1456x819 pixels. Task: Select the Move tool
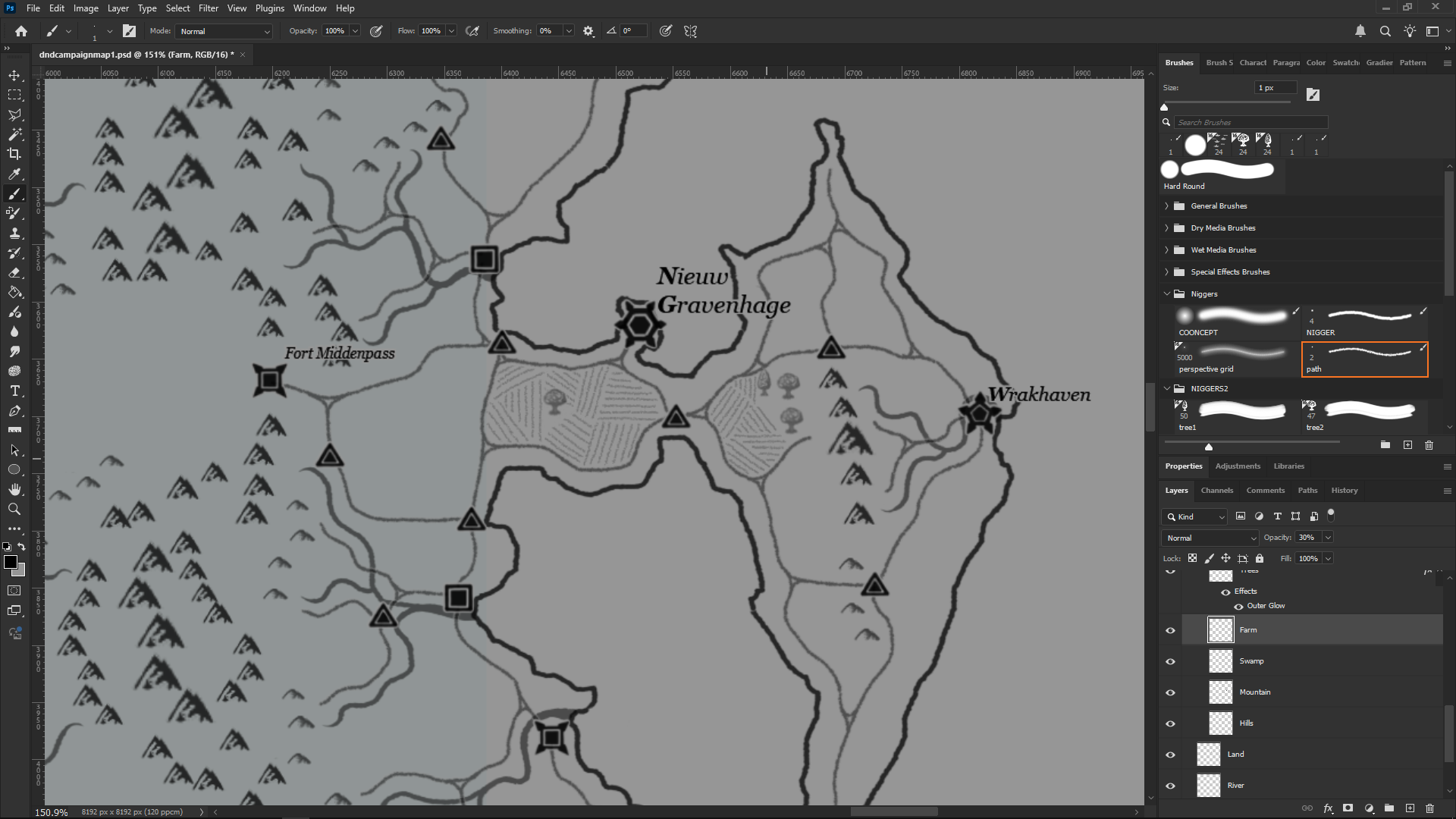pyautogui.click(x=14, y=76)
